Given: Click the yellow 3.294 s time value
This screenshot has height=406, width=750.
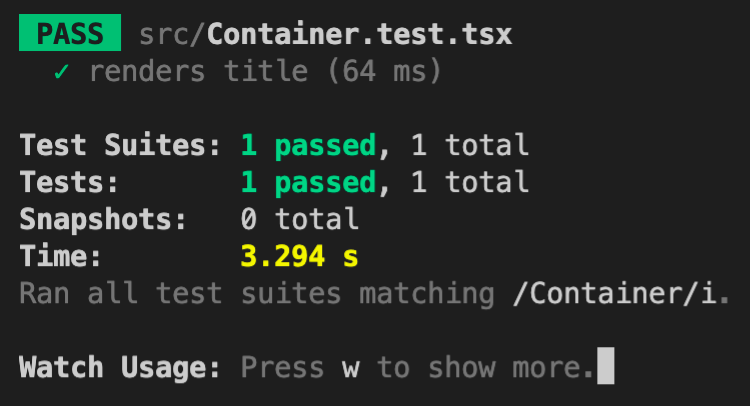Looking at the screenshot, I should coord(300,257).
